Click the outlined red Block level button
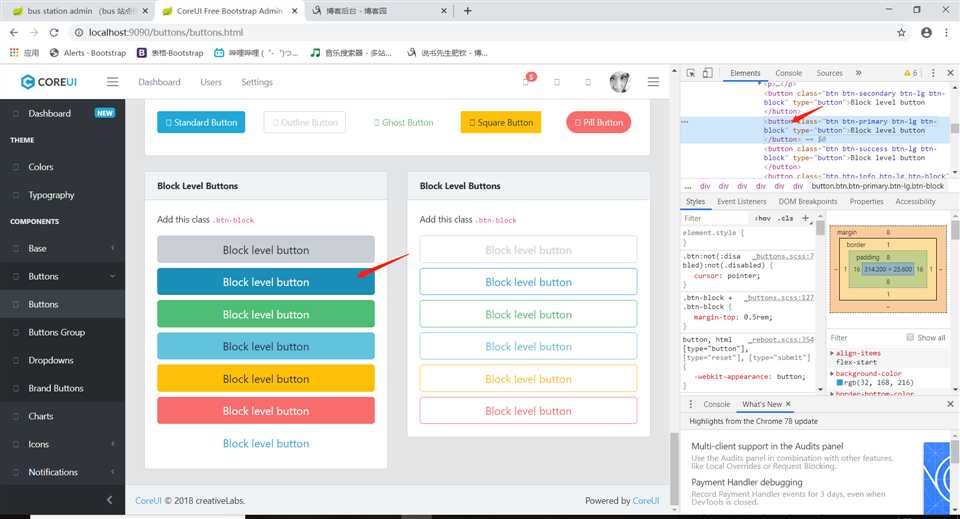Image resolution: width=960 pixels, height=519 pixels. click(528, 411)
